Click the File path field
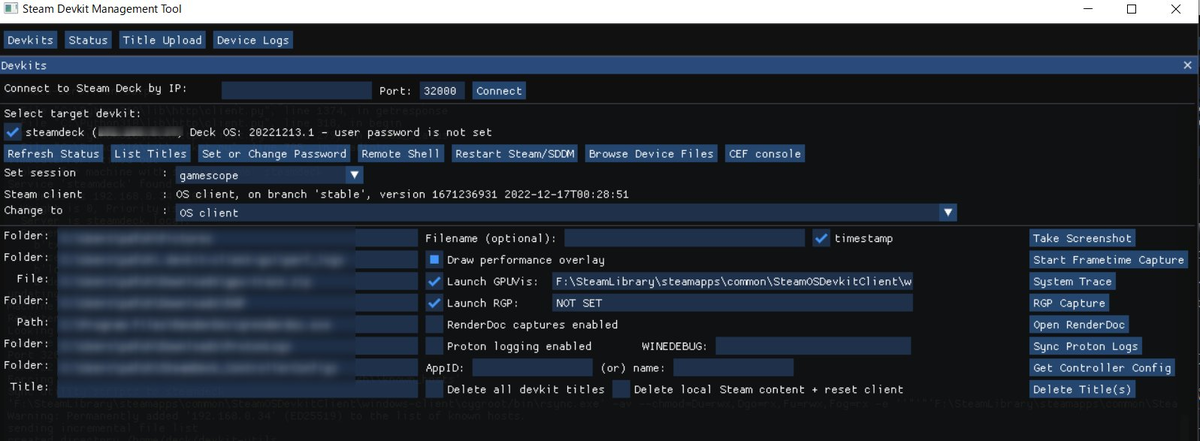Viewport: 1200px width, 441px height. click(236, 281)
